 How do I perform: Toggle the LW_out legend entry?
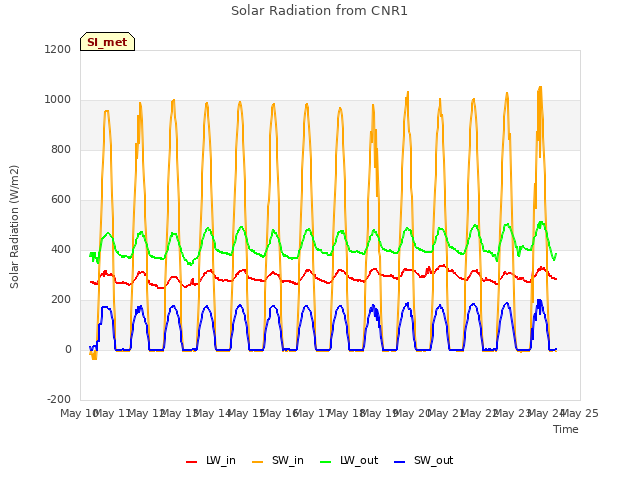click(349, 460)
